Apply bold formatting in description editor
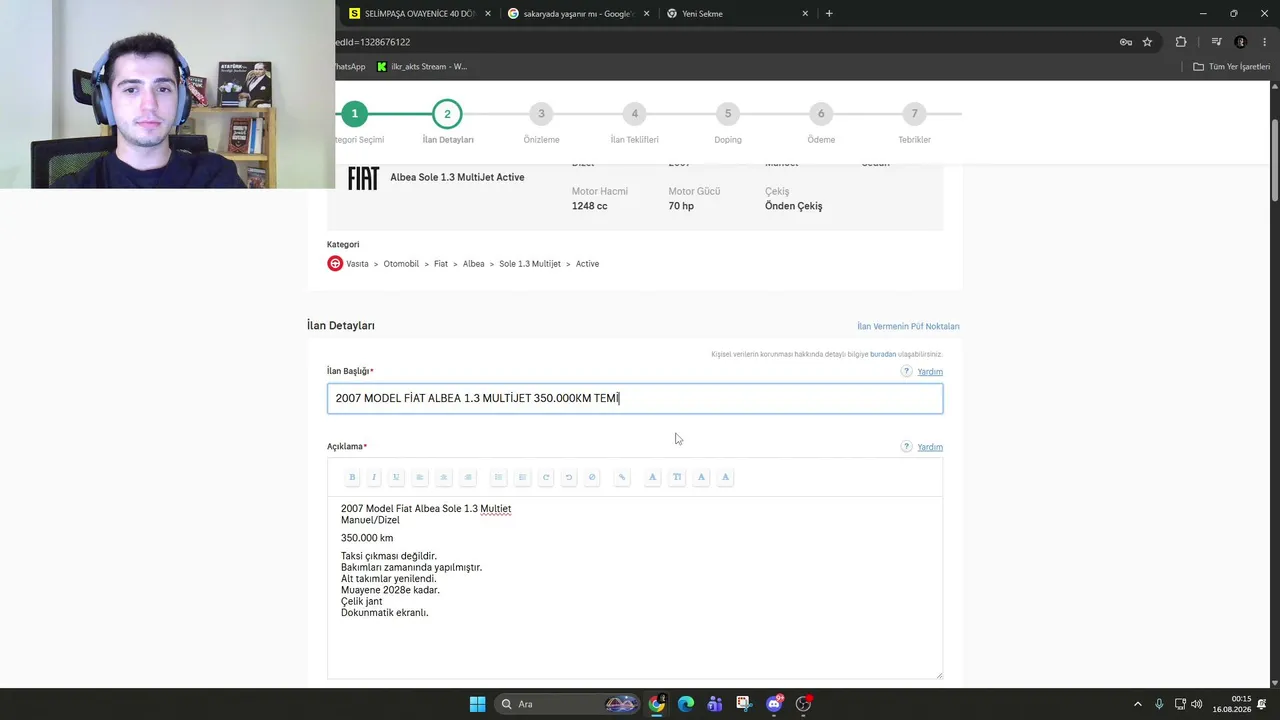This screenshot has height=720, width=1280. [x=352, y=477]
